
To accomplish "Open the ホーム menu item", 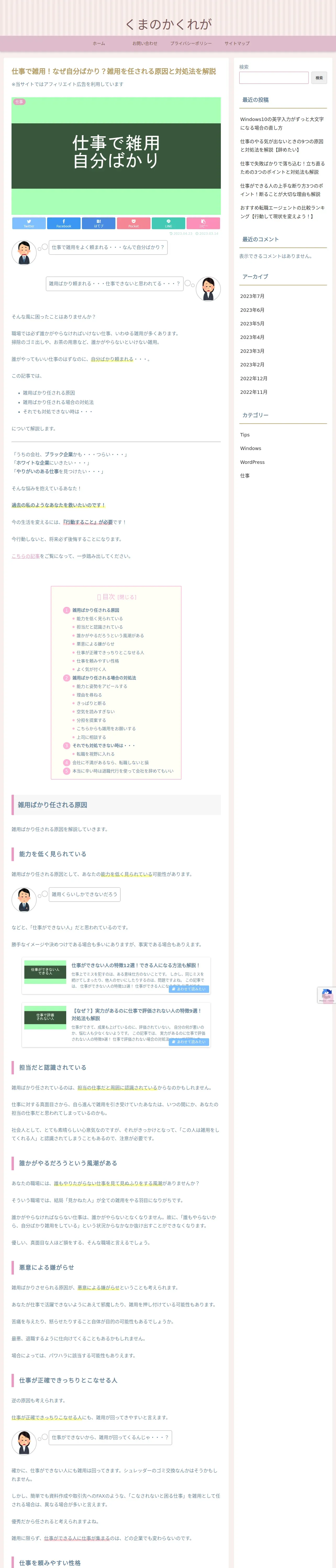I will [x=99, y=43].
